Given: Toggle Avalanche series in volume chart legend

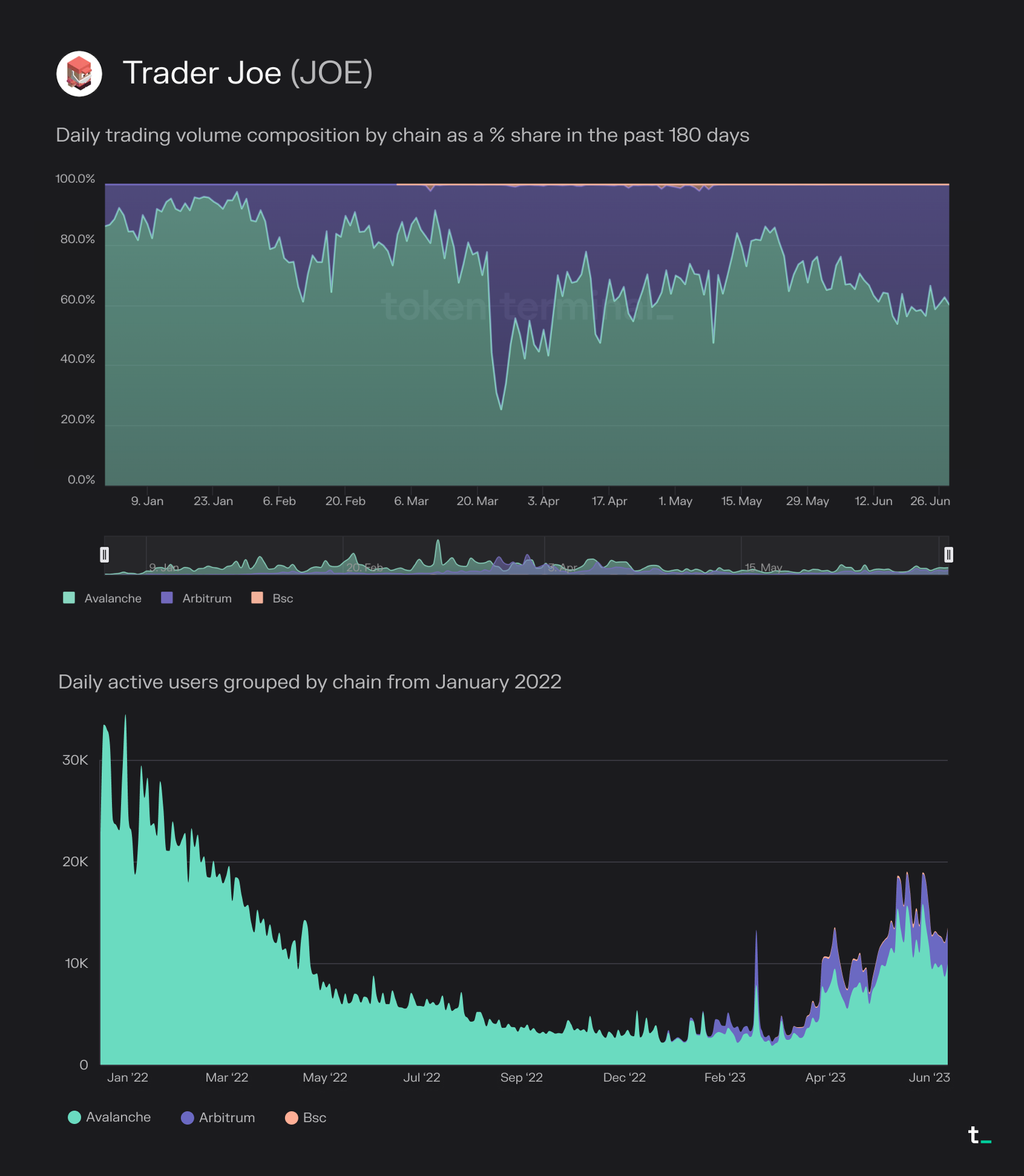Looking at the screenshot, I should click(102, 598).
